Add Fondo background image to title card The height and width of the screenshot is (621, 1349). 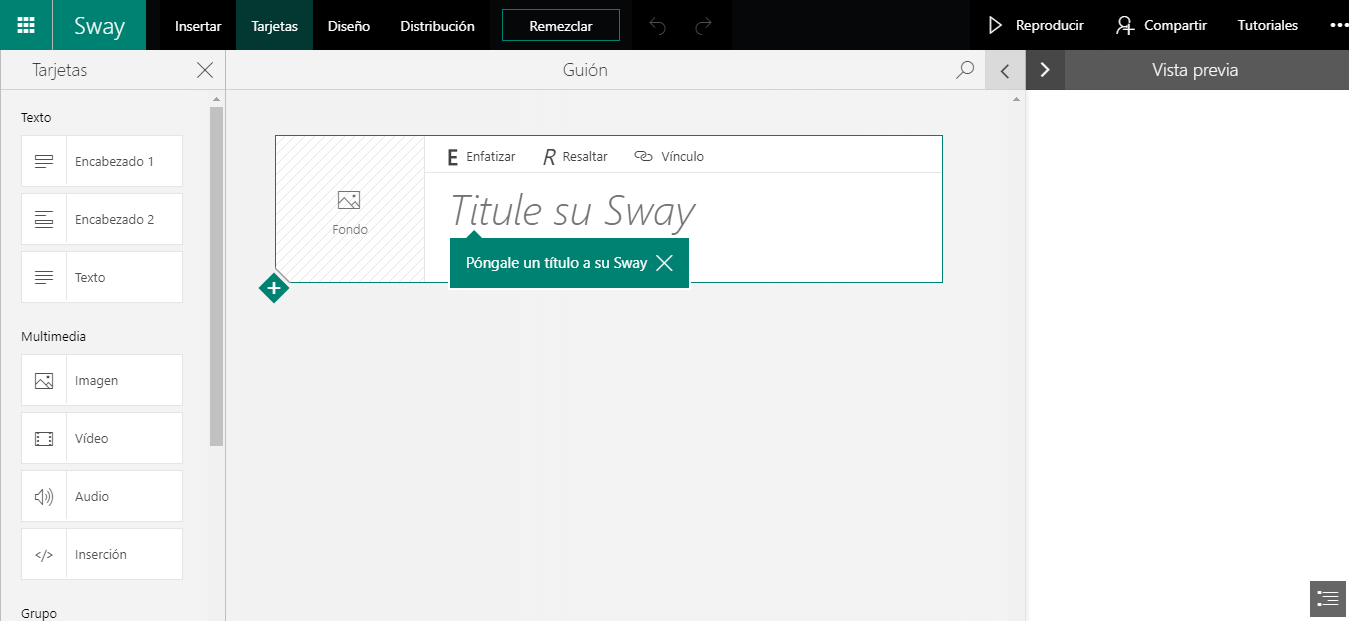[x=350, y=210]
